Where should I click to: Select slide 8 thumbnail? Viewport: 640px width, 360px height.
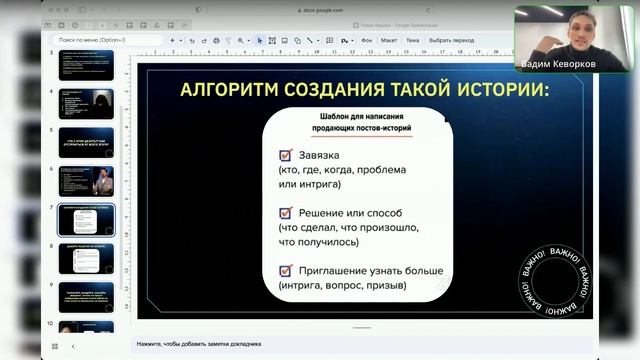pyautogui.click(x=86, y=259)
